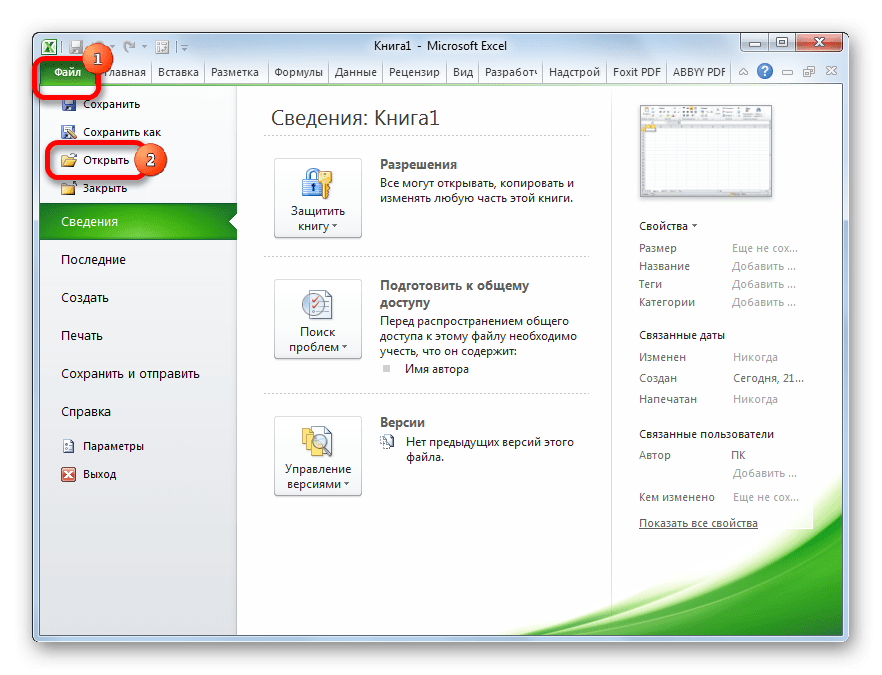Switch to the Foxit PDF tab
The width and height of the screenshot is (882, 675).
tap(637, 73)
